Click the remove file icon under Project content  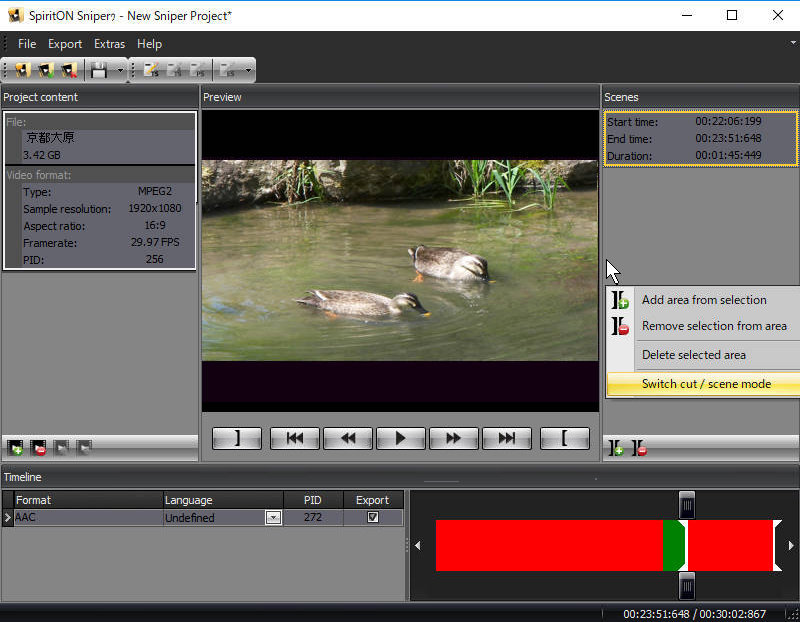click(39, 448)
